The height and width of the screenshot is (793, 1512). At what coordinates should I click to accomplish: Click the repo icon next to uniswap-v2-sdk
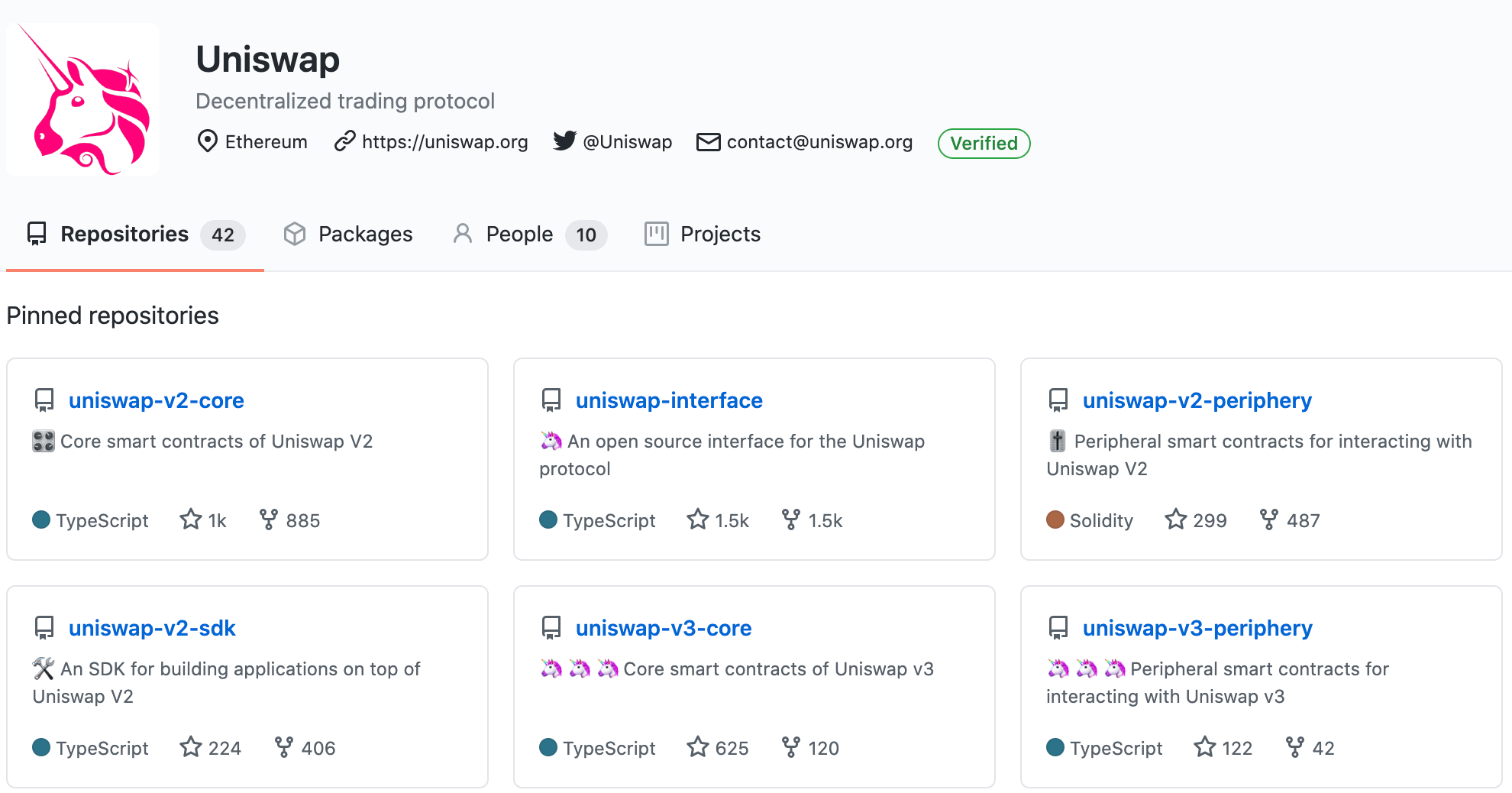(x=44, y=628)
